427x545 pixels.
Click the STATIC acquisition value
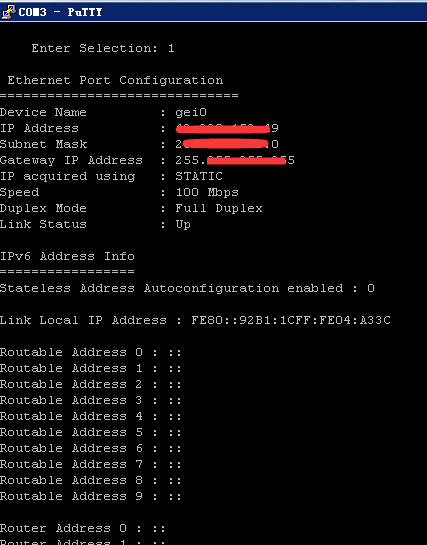pyautogui.click(x=199, y=176)
